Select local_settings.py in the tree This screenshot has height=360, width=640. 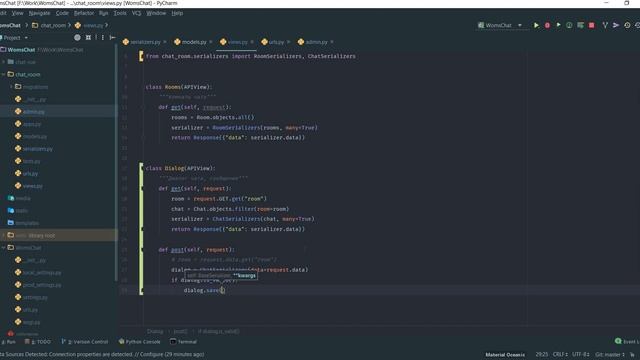pyautogui.click(x=42, y=273)
